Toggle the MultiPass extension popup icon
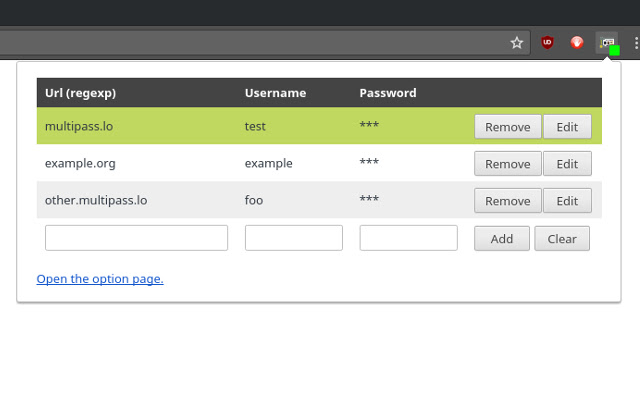Viewport: 640px width, 400px height. (x=607, y=43)
